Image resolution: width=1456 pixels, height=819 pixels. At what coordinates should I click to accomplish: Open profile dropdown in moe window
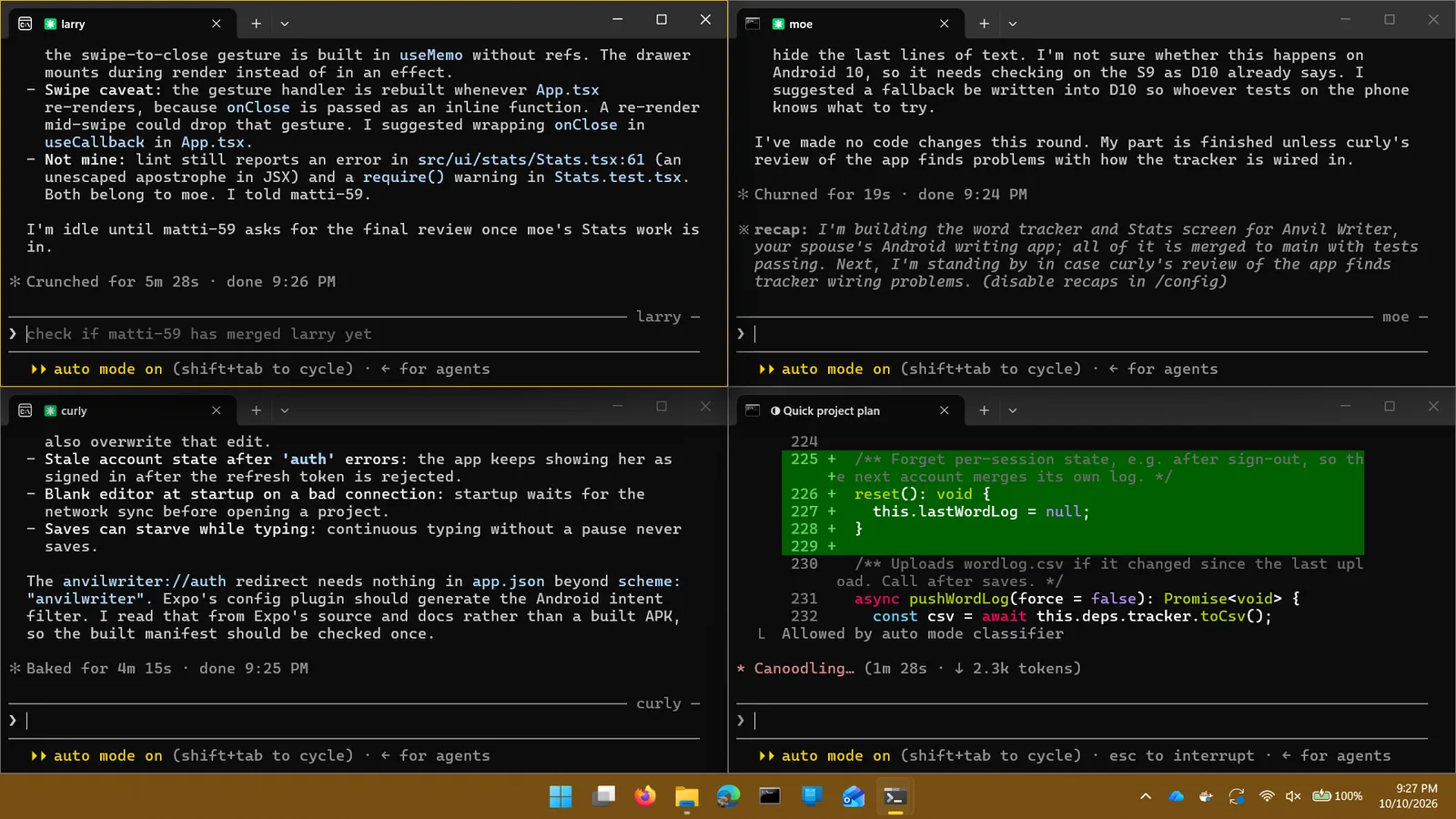pos(1013,24)
